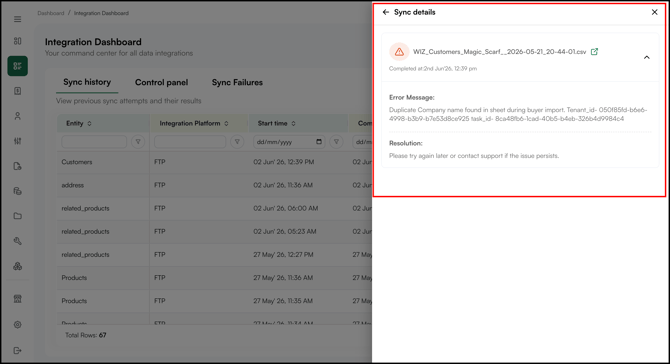Click the Resolution text

474,156
